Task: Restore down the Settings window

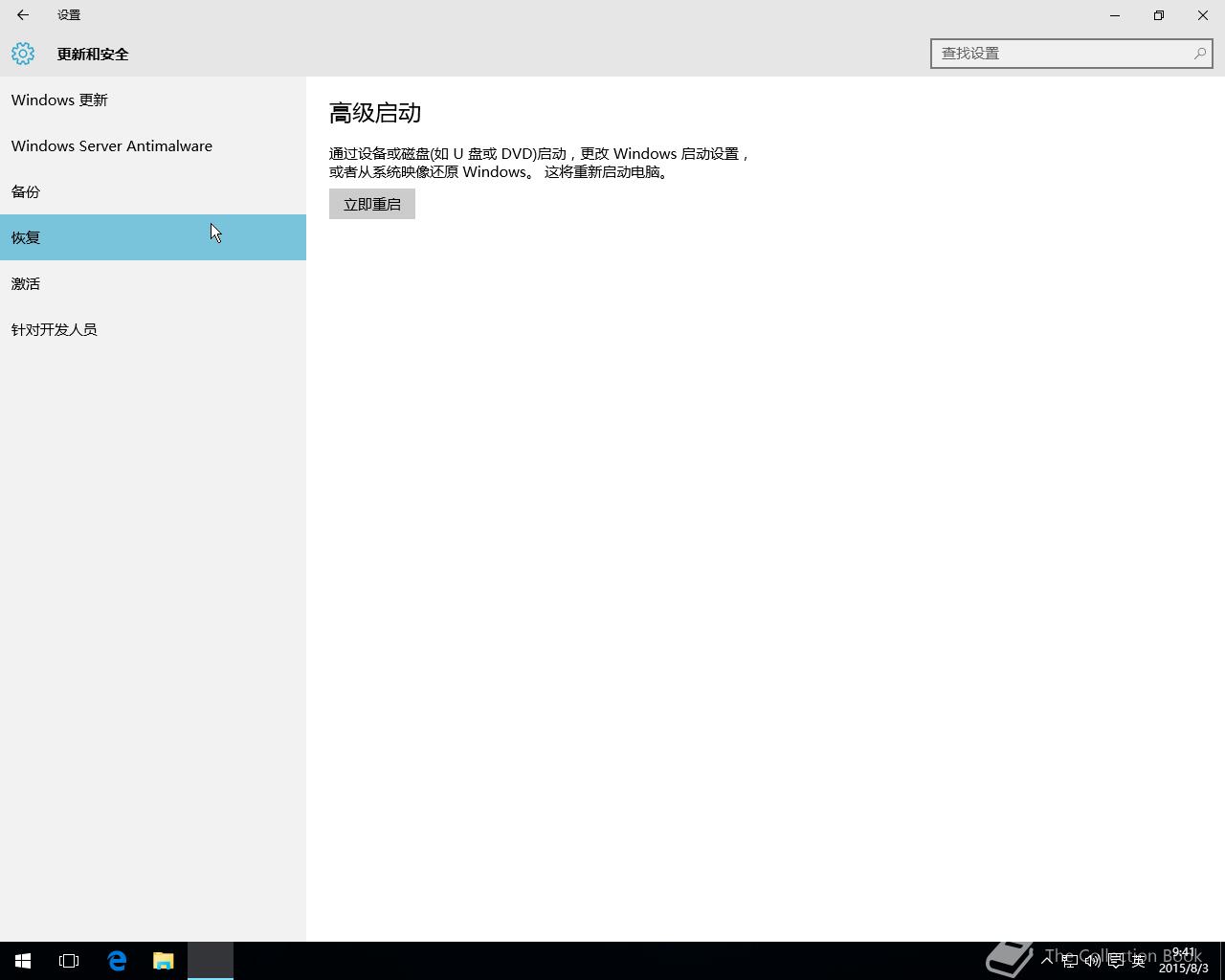Action: 1159,14
